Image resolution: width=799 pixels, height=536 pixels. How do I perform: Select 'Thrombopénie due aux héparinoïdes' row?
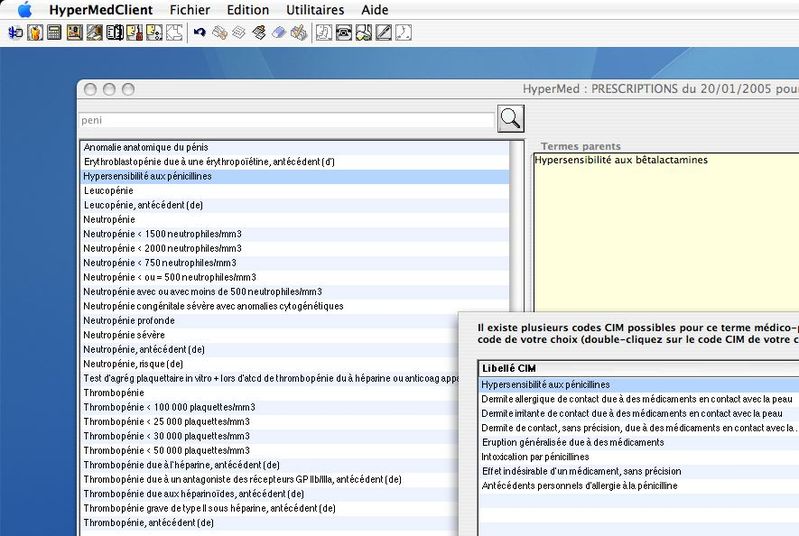(x=270, y=494)
